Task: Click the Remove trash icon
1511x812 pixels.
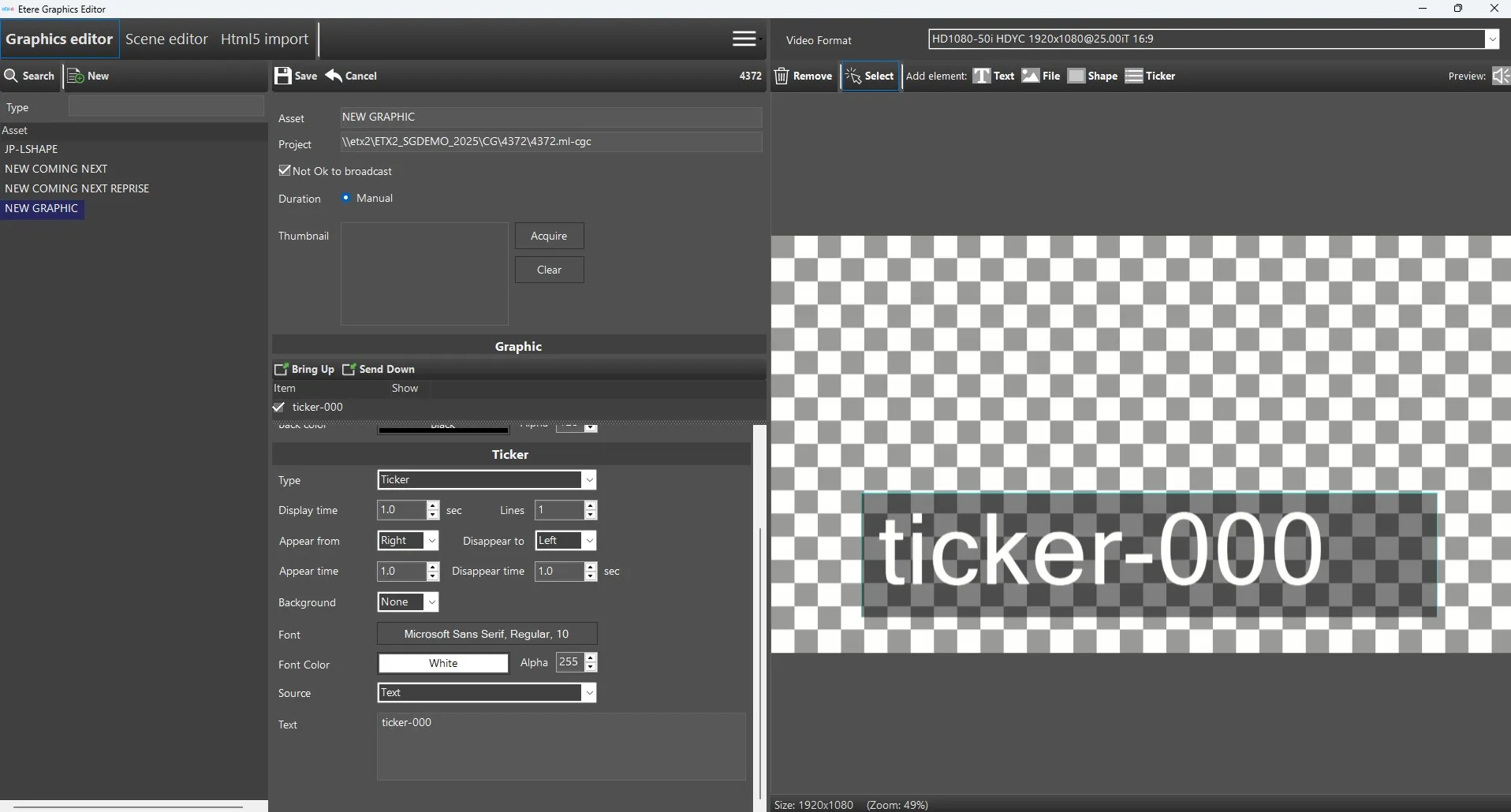Action: point(782,76)
